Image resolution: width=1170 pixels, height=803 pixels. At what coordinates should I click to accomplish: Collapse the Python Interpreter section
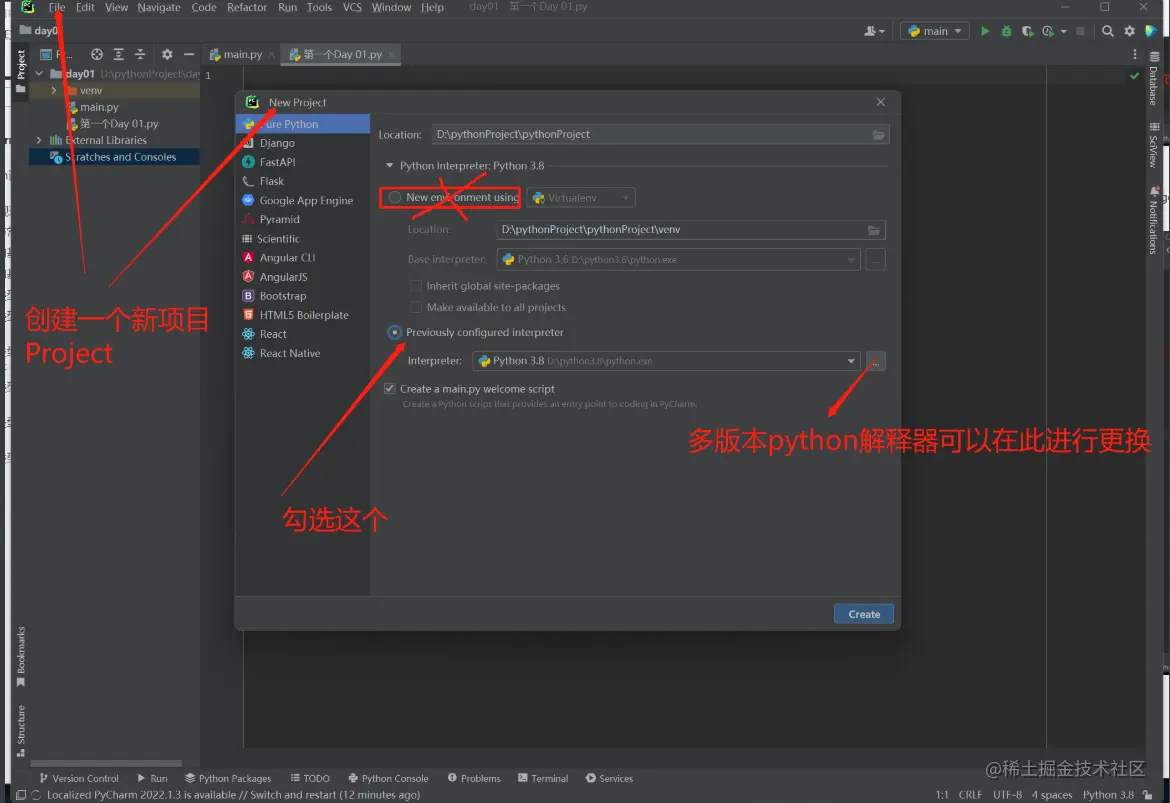pyautogui.click(x=389, y=166)
